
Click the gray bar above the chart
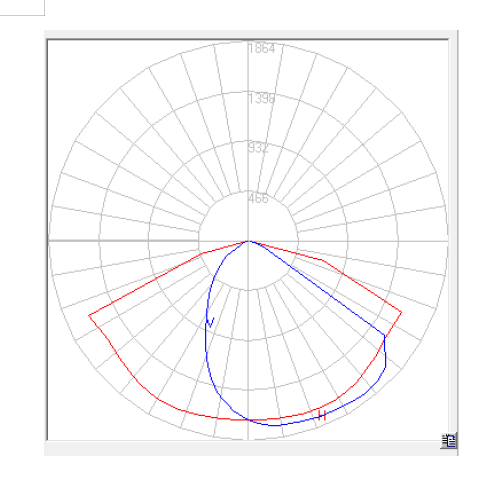pyautogui.click(x=251, y=34)
